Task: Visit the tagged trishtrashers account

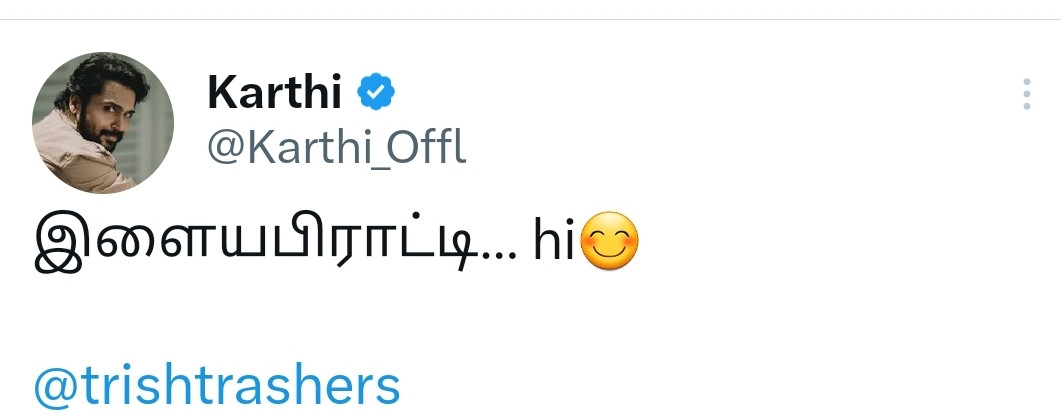Action: click(x=217, y=386)
